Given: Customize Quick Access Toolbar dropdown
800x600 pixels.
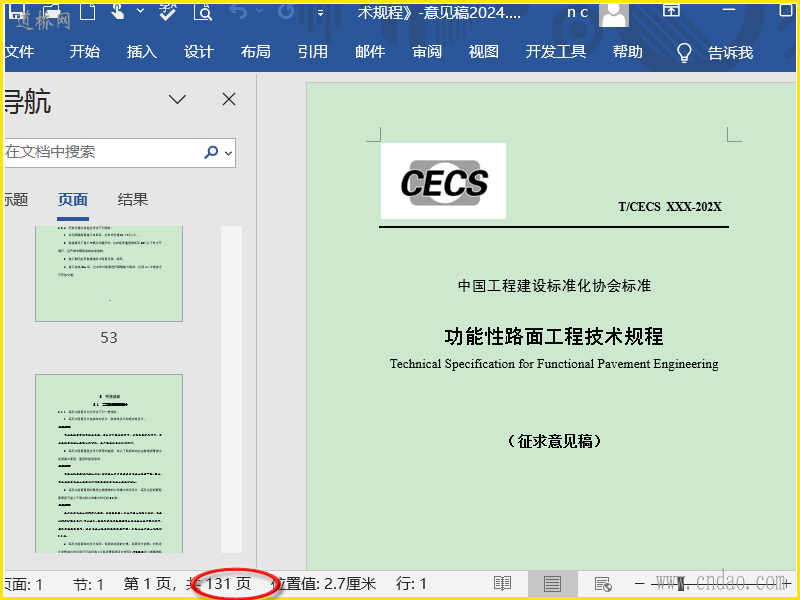Looking at the screenshot, I should tap(320, 13).
